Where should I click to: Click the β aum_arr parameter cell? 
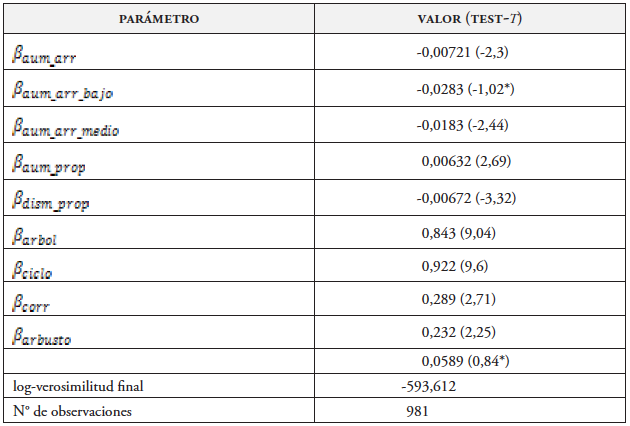click(x=45, y=56)
